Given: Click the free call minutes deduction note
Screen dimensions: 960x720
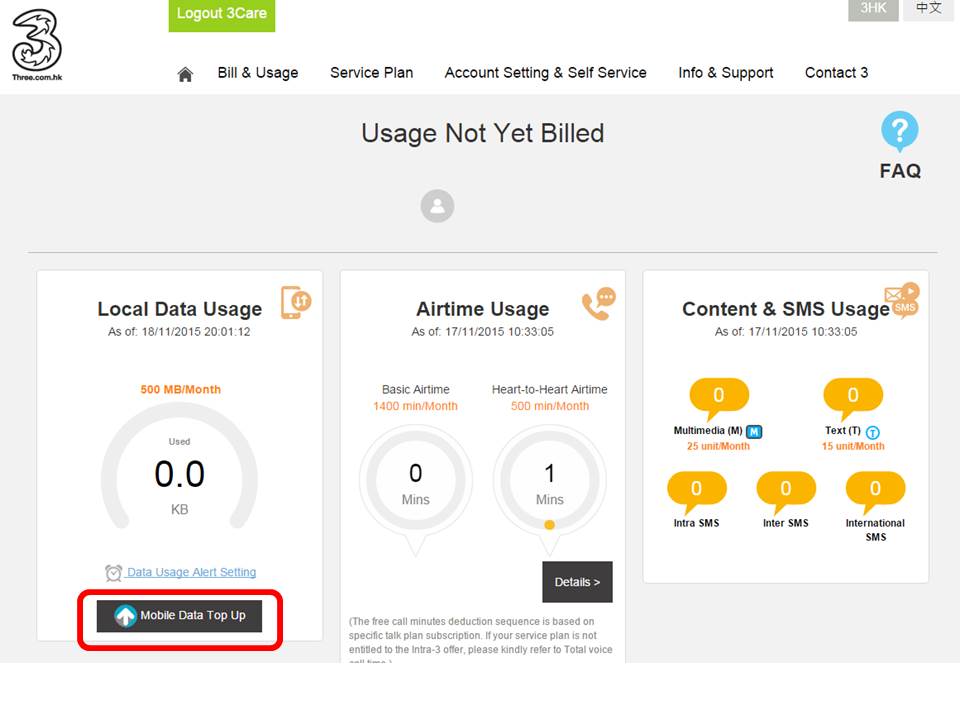Looking at the screenshot, I should (481, 639).
